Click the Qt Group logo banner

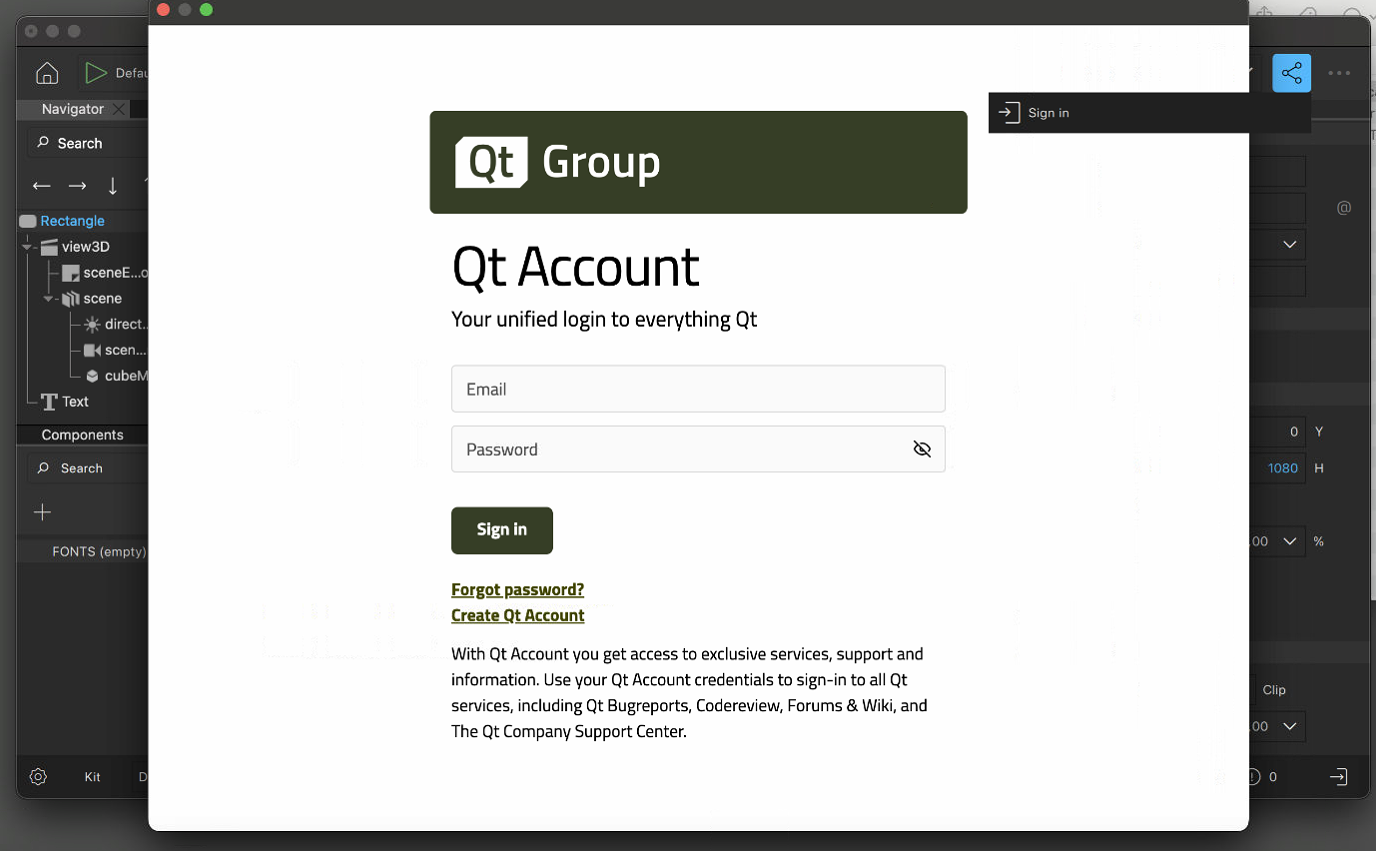click(698, 162)
